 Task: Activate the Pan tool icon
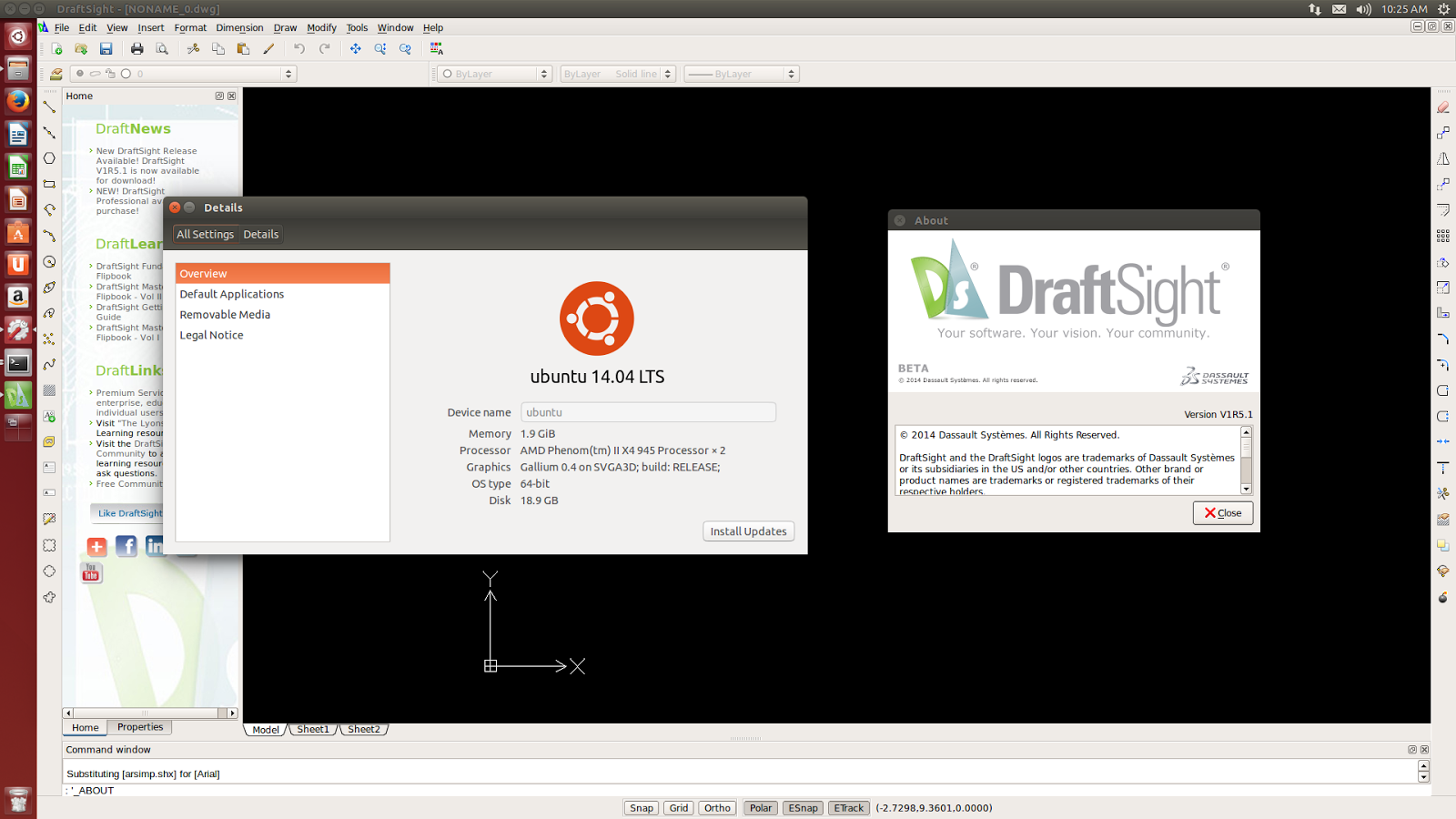point(355,49)
